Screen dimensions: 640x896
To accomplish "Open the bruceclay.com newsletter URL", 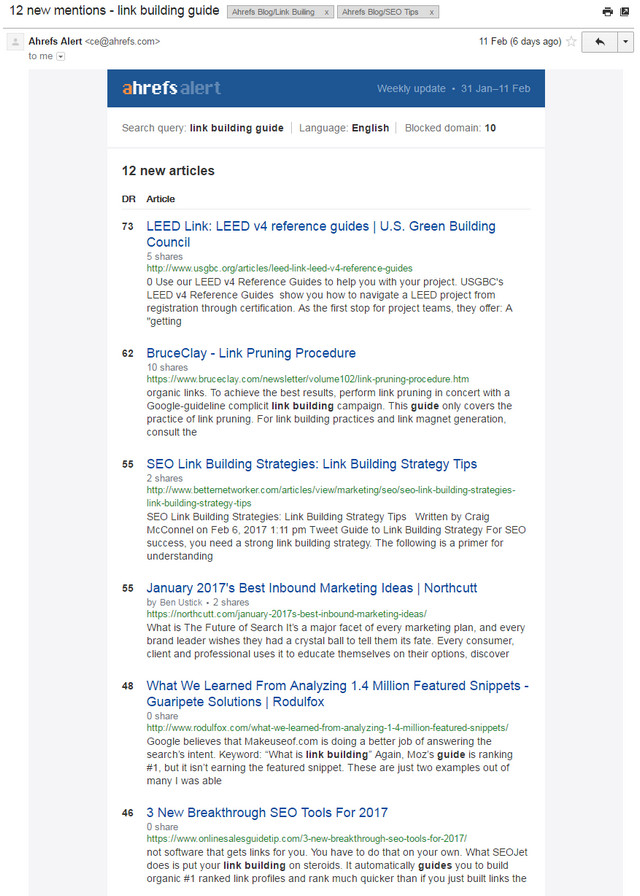I will click(307, 379).
